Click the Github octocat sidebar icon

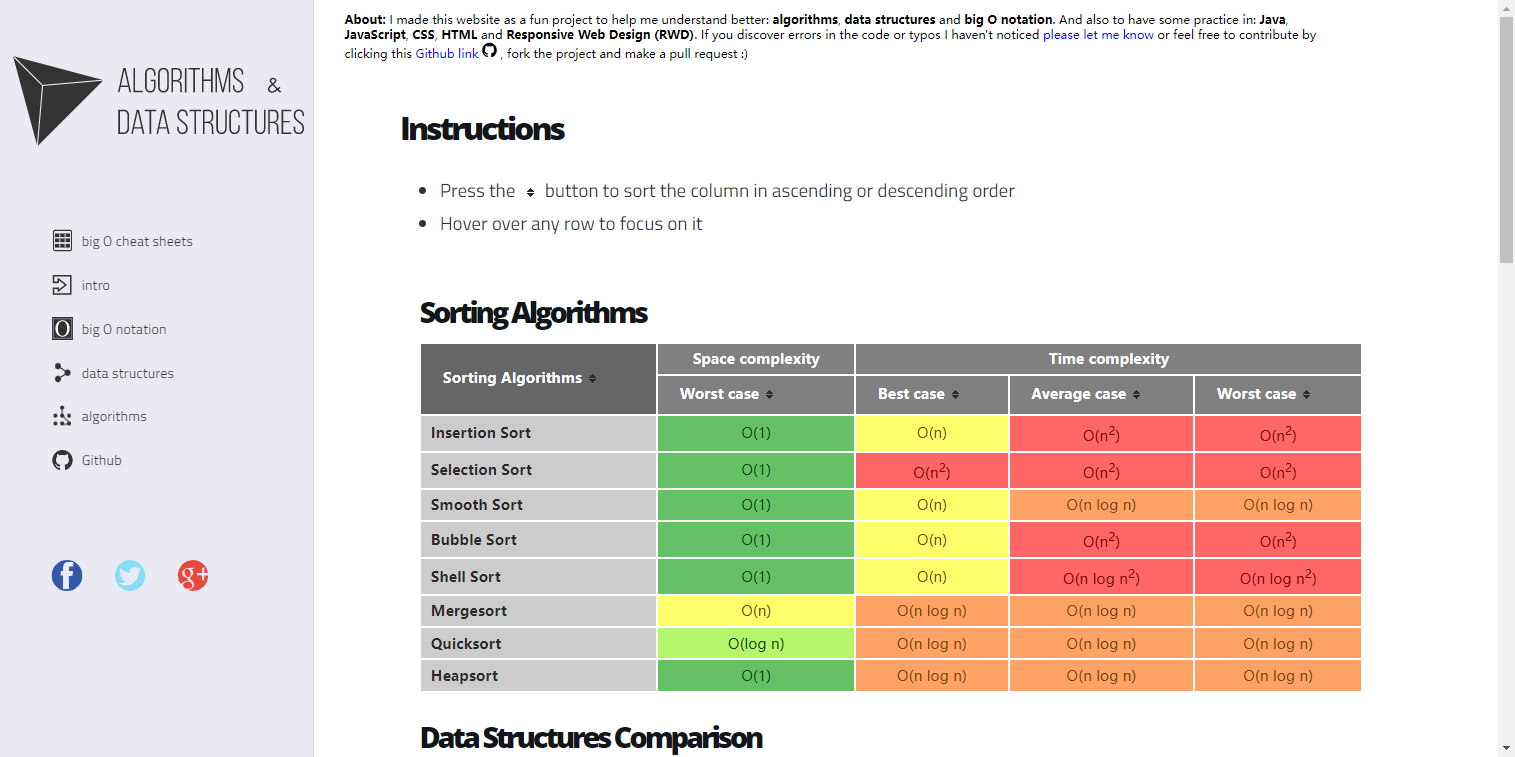pyautogui.click(x=62, y=460)
